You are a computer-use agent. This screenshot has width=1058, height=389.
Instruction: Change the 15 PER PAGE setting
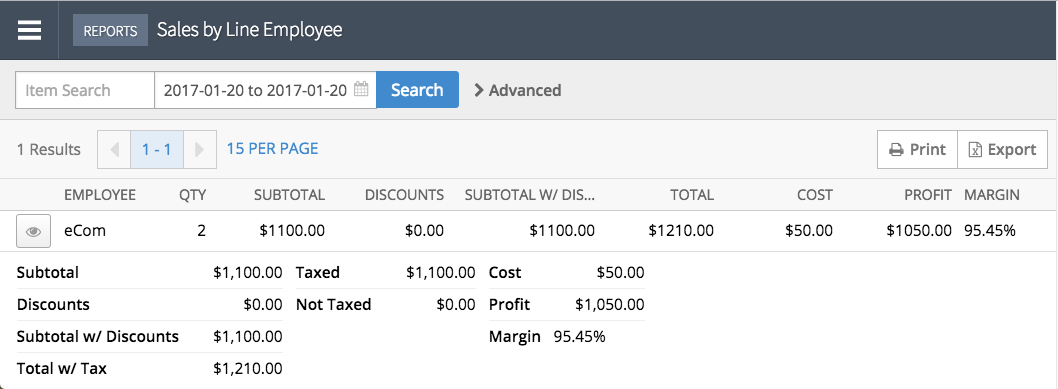273,148
